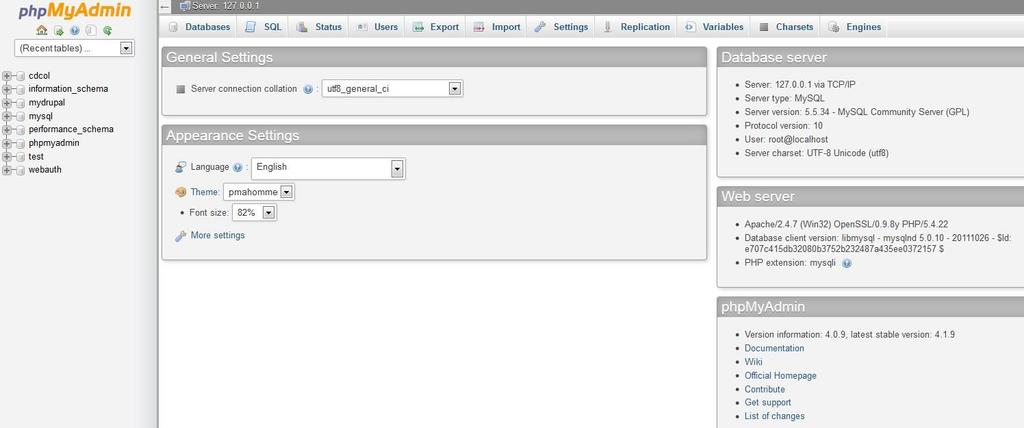Click the server icon in breadcrumb
Screen dimensions: 1024x428
(185, 6)
